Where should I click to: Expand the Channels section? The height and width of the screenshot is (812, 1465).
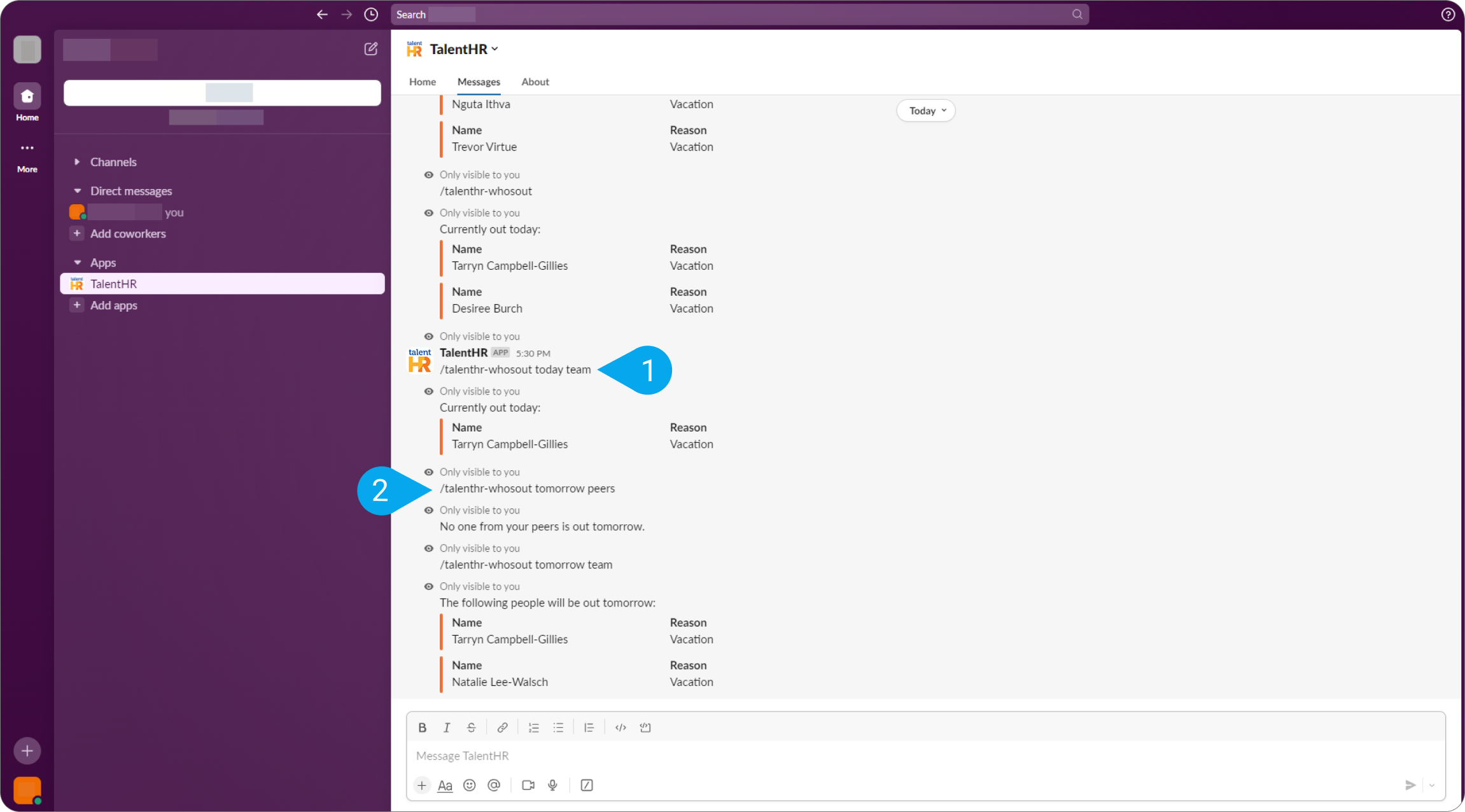click(x=77, y=162)
